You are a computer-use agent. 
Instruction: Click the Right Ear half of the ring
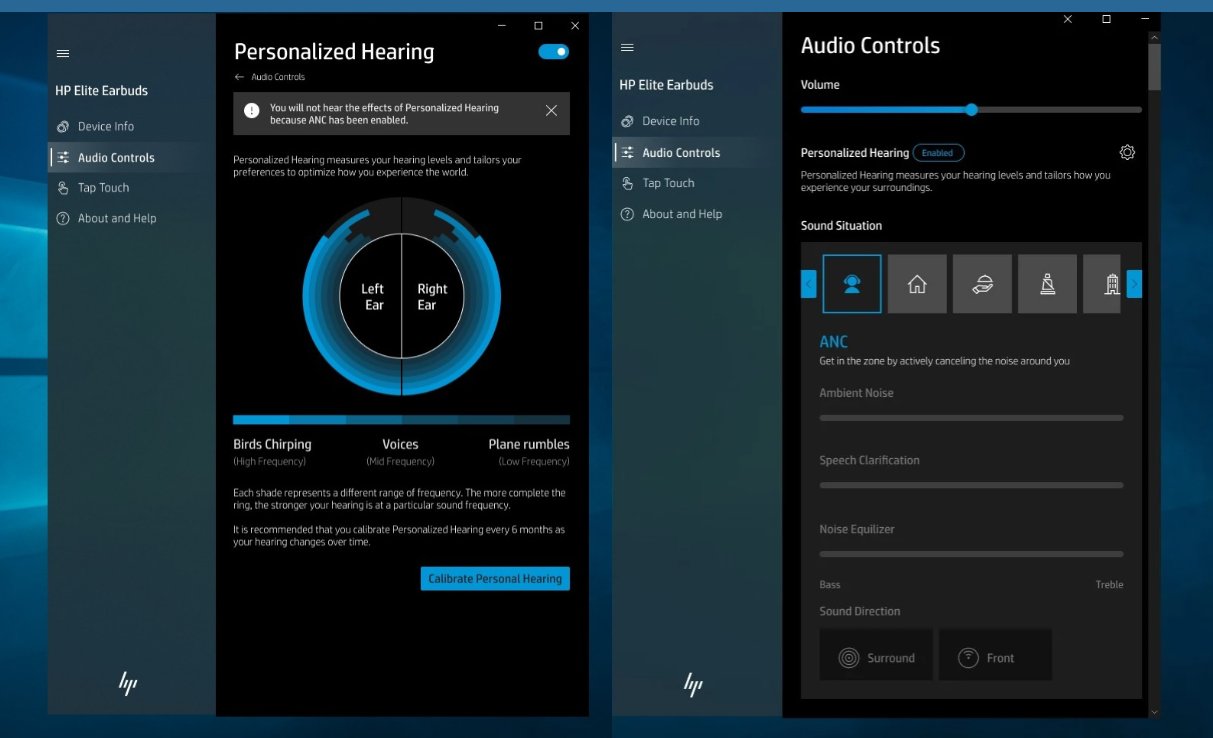(x=432, y=297)
